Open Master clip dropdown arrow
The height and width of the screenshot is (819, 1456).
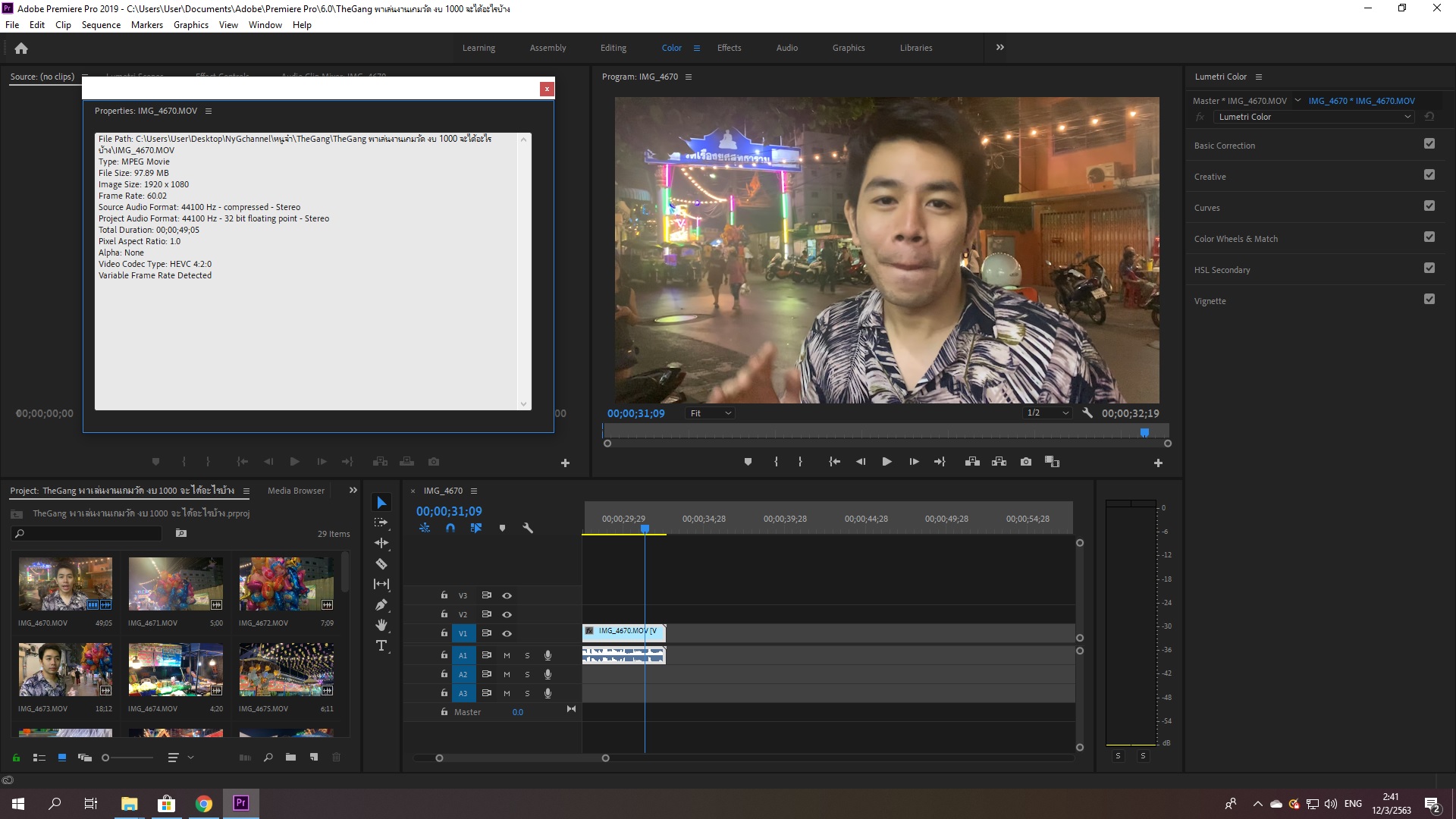click(1298, 100)
